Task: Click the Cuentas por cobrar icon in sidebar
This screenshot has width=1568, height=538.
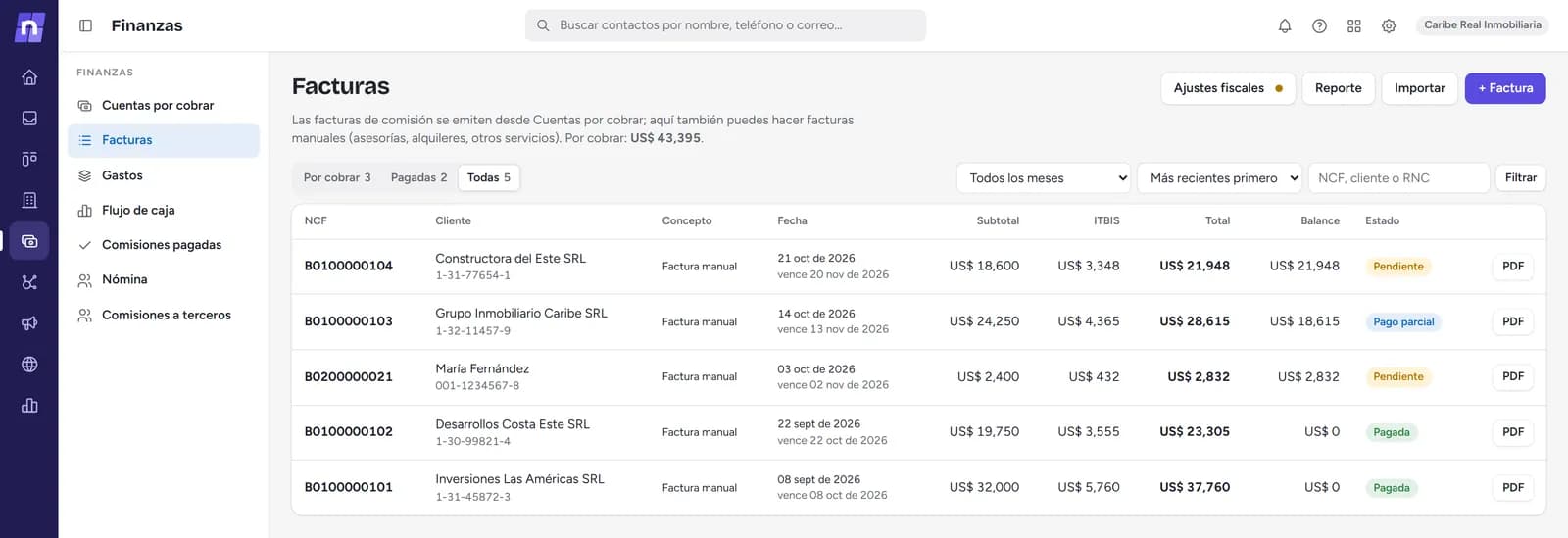Action: coord(84,106)
